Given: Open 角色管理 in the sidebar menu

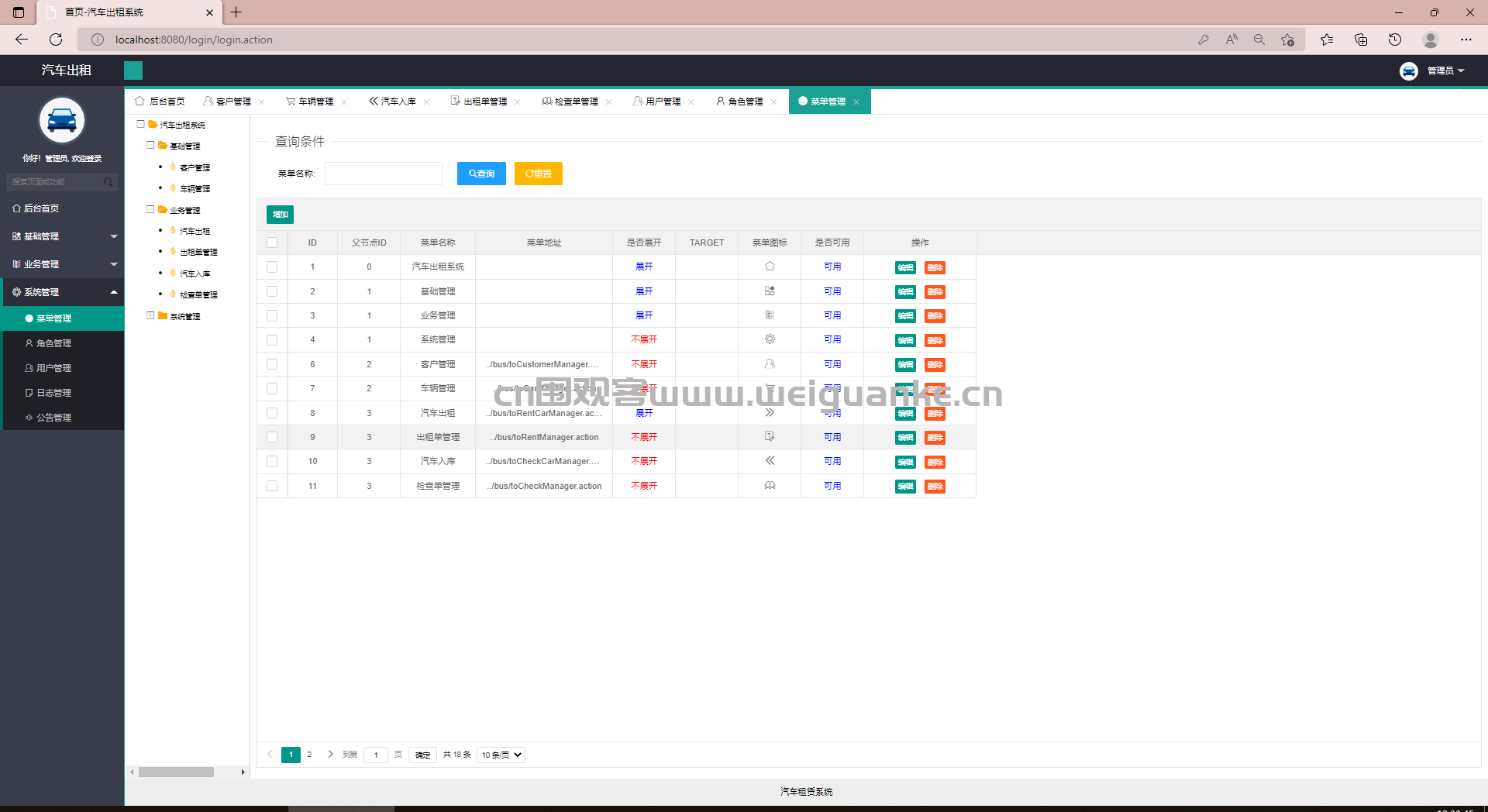Looking at the screenshot, I should pos(62,343).
